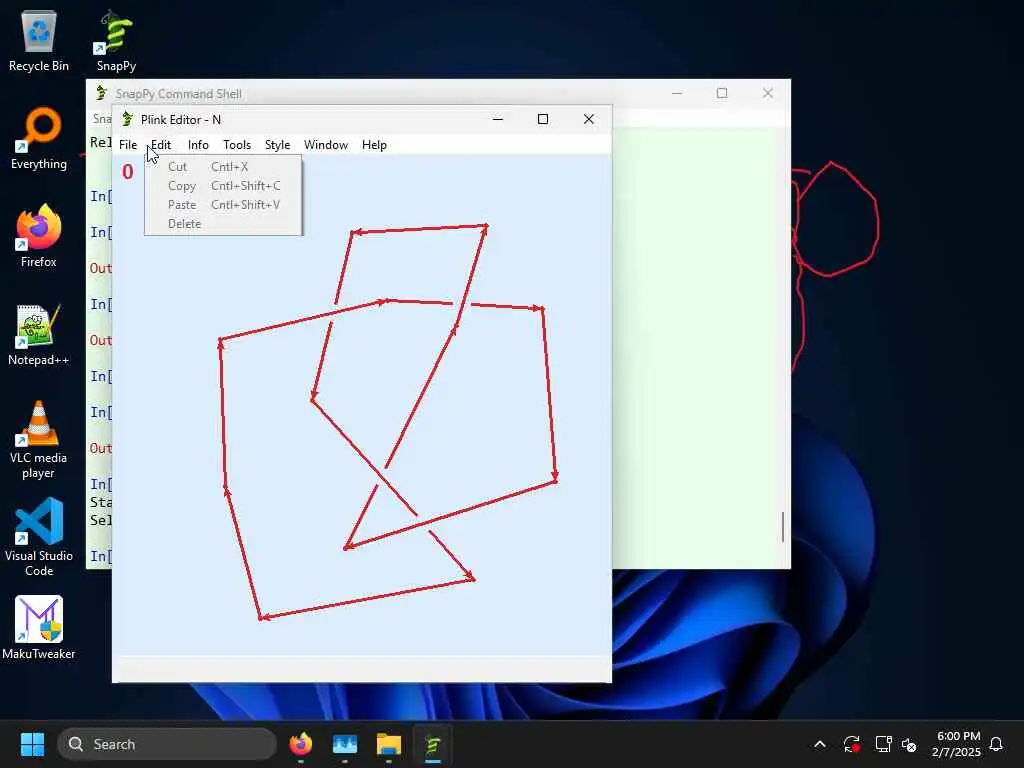The image size is (1024, 768).
Task: Open the Help menu in Plink Editor
Action: (x=374, y=145)
